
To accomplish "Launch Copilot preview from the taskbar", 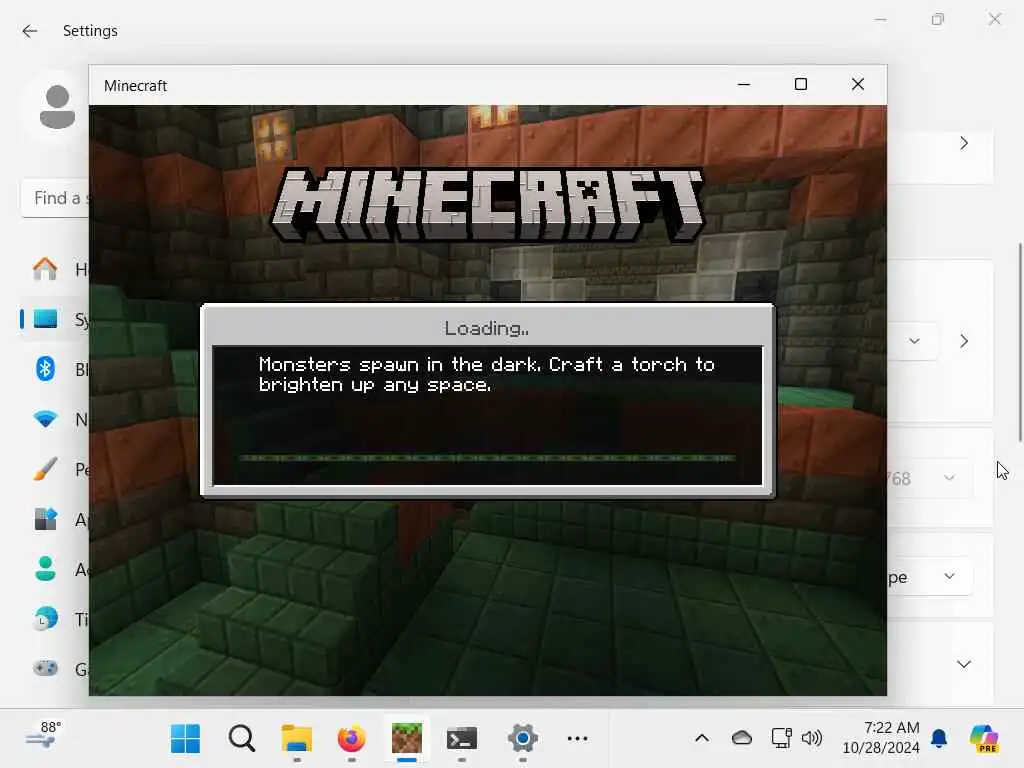I will coord(985,739).
